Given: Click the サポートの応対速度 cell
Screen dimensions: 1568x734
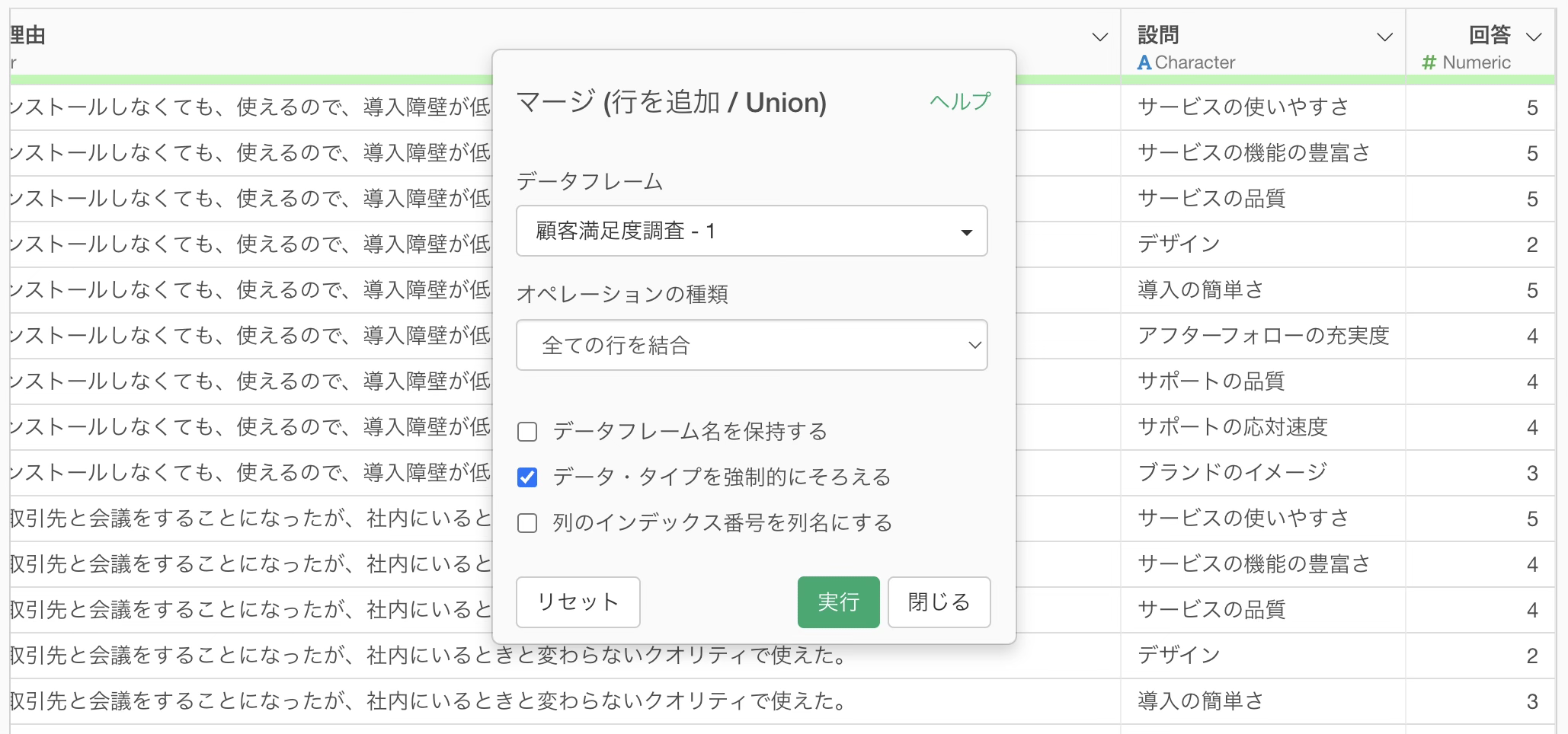Looking at the screenshot, I should (x=1232, y=427).
